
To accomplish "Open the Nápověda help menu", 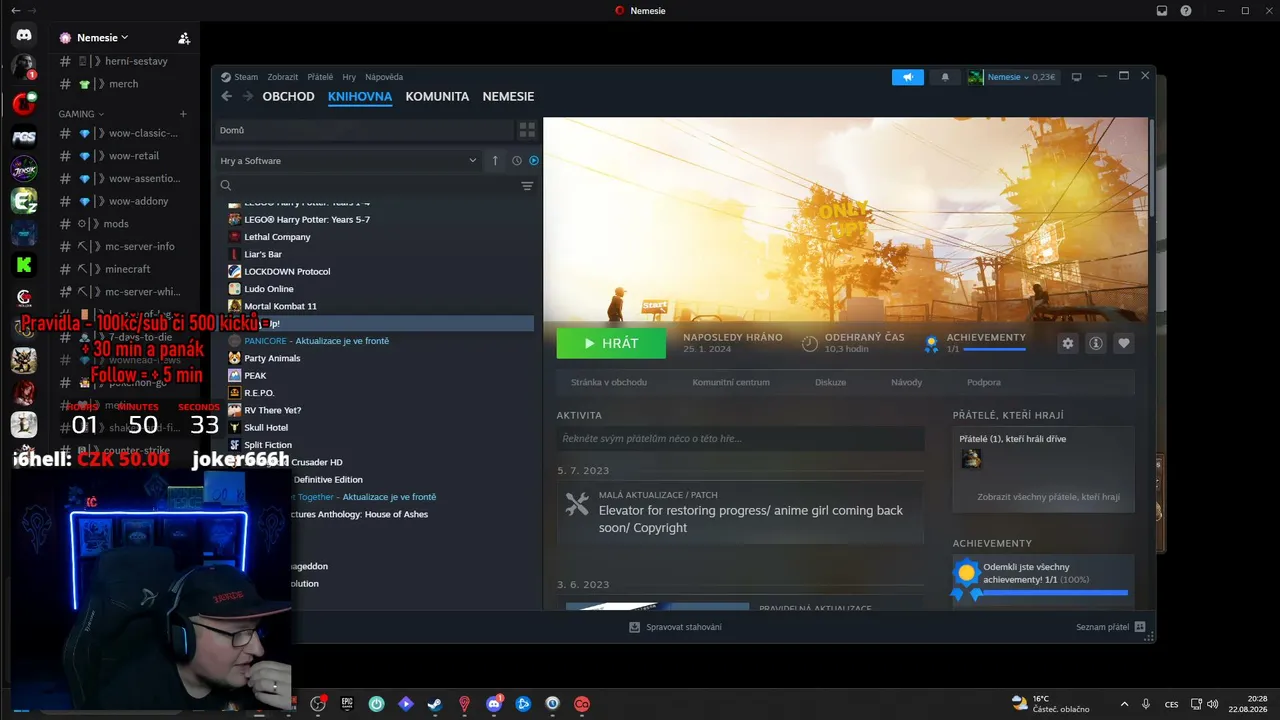I will coord(384,77).
